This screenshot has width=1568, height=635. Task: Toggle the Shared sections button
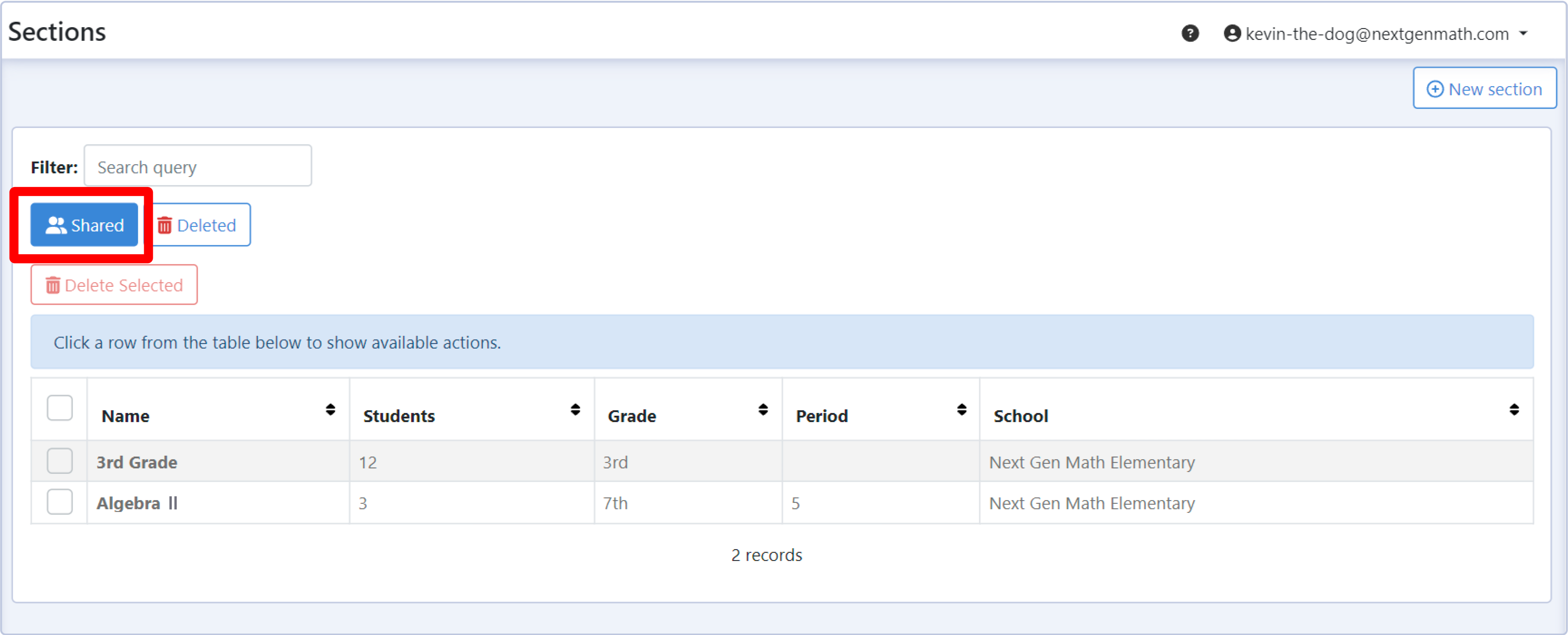(x=85, y=225)
